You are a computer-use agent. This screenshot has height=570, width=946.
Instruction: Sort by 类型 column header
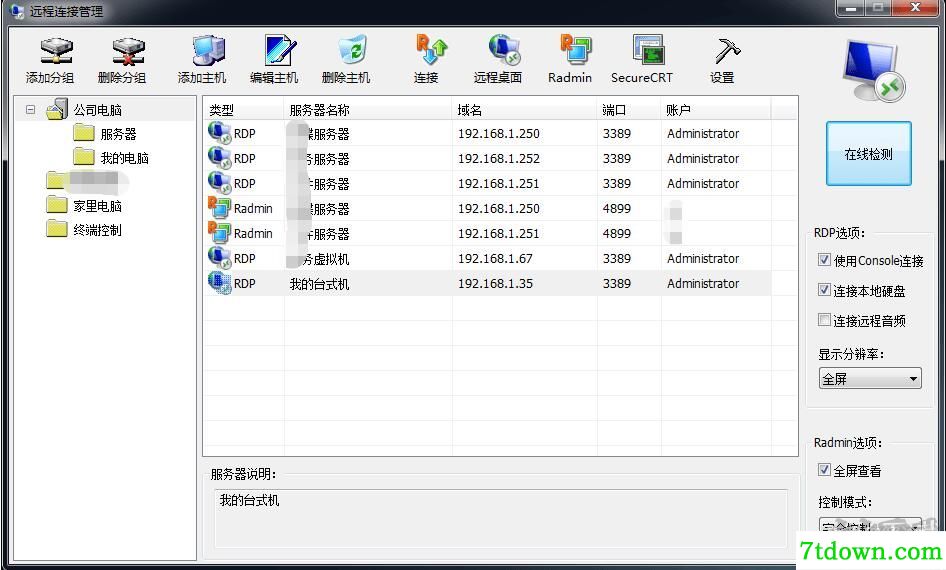[x=243, y=109]
